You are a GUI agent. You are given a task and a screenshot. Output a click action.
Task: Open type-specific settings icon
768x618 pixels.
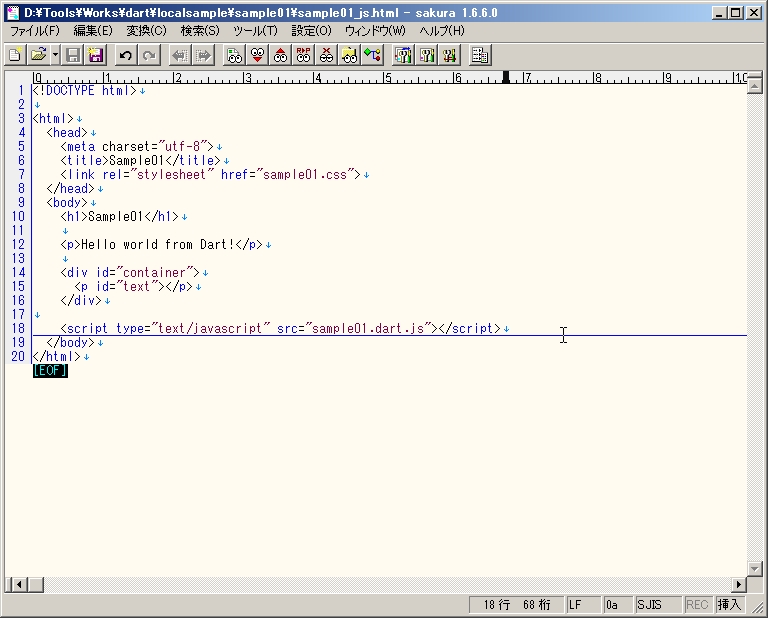[x=426, y=55]
